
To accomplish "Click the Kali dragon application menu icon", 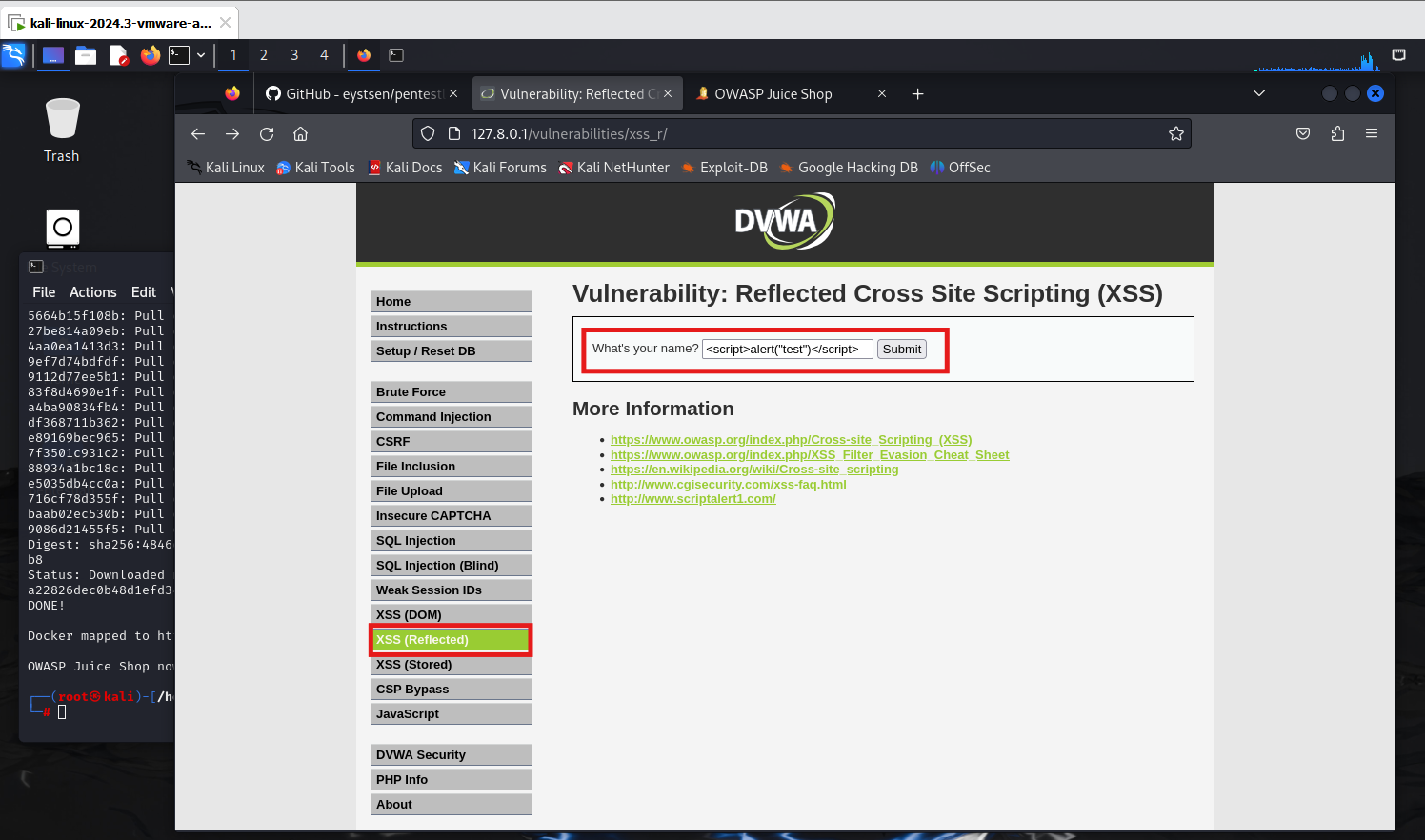I will 13,55.
